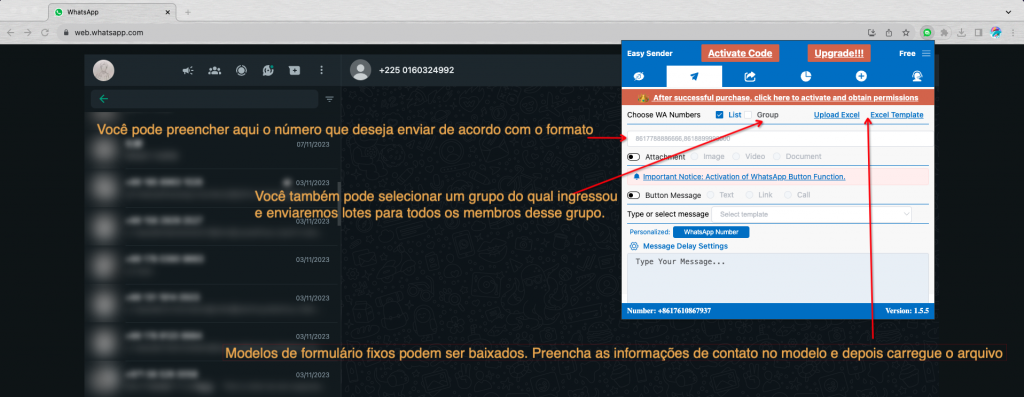
Task: Insert the WhatsApp Number personalization tag
Action: [x=711, y=232]
